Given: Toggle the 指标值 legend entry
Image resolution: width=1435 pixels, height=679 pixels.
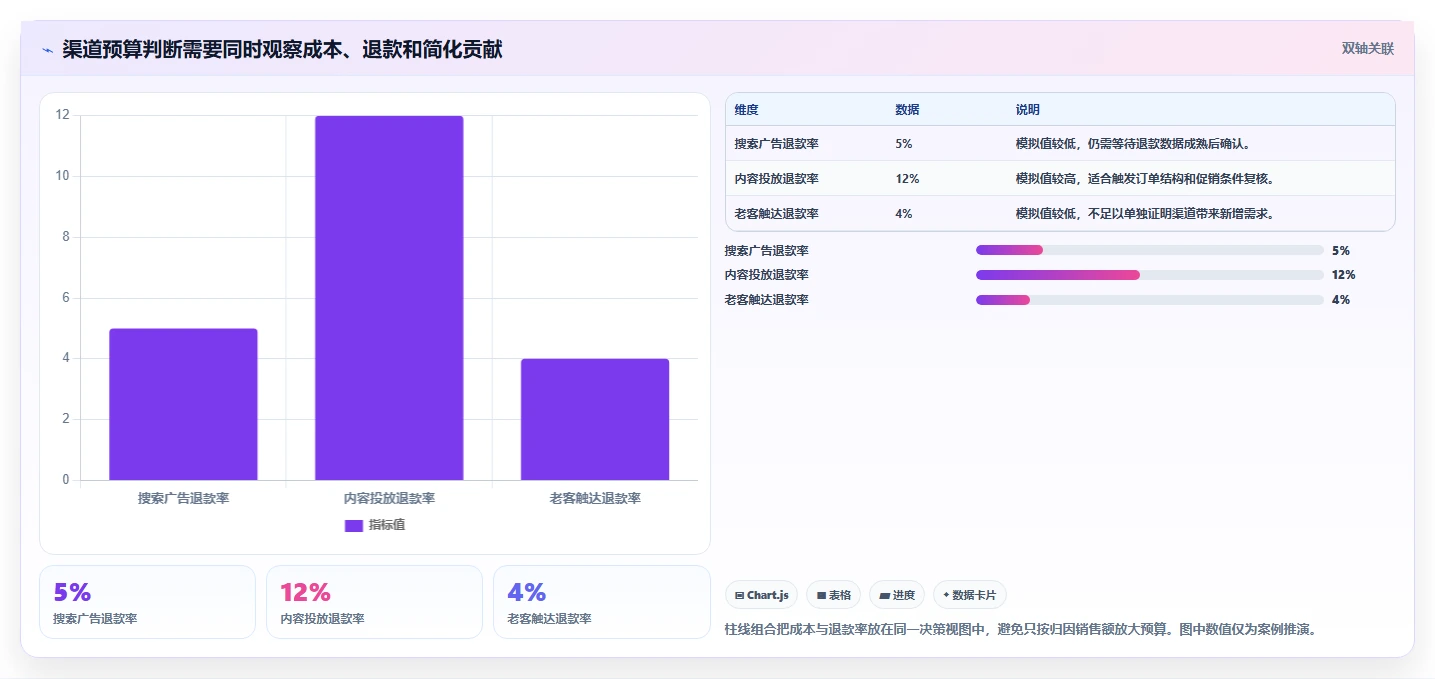Looking at the screenshot, I should coord(375,525).
